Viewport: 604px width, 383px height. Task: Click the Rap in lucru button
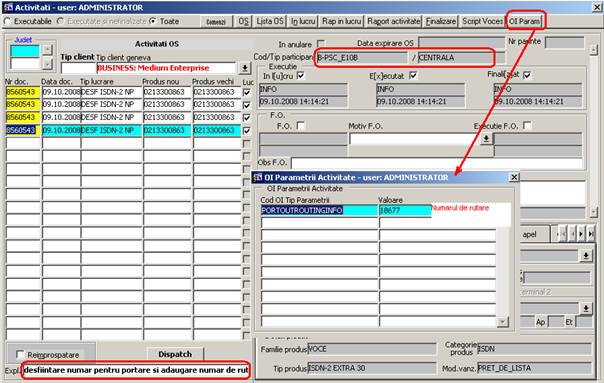tap(341, 21)
